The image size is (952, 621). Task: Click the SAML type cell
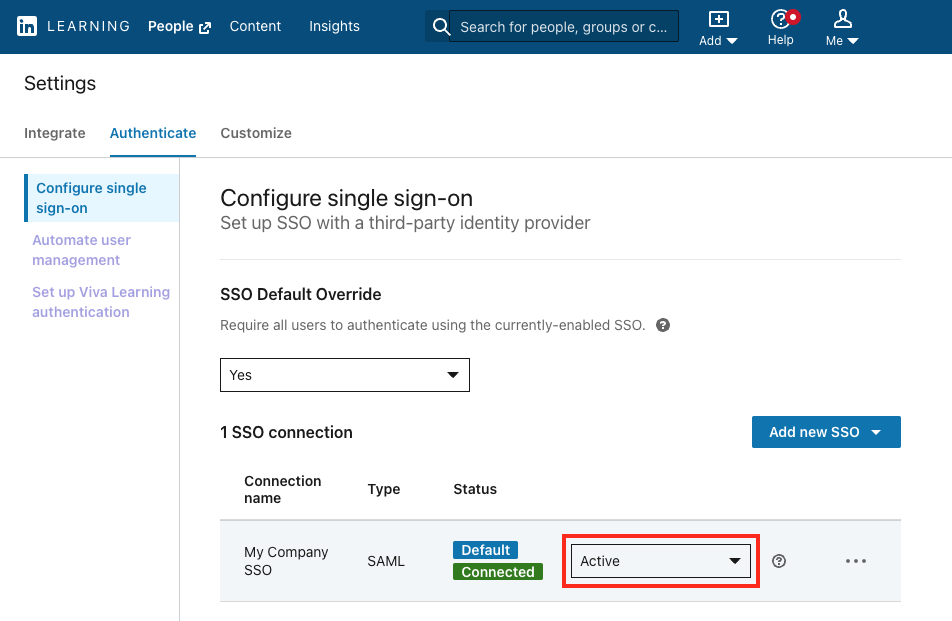(386, 561)
